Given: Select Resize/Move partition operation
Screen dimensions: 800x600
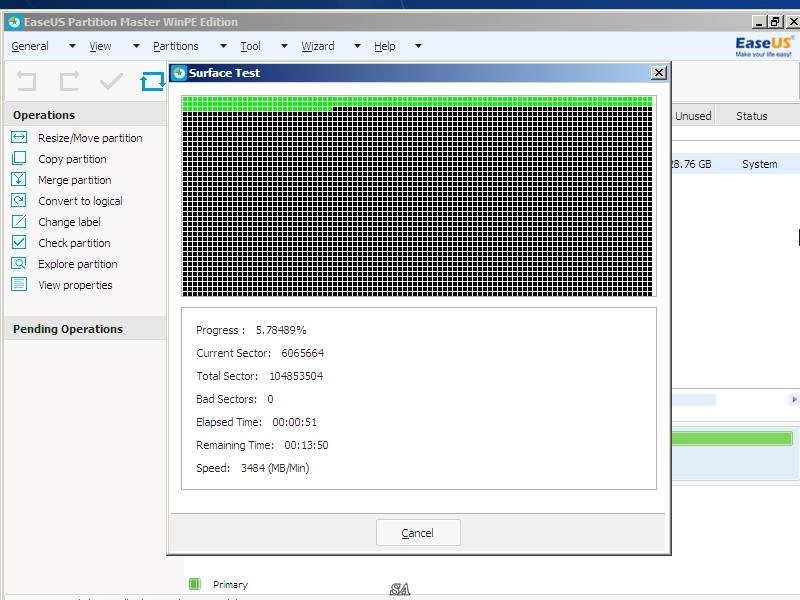Looking at the screenshot, I should 90,138.
